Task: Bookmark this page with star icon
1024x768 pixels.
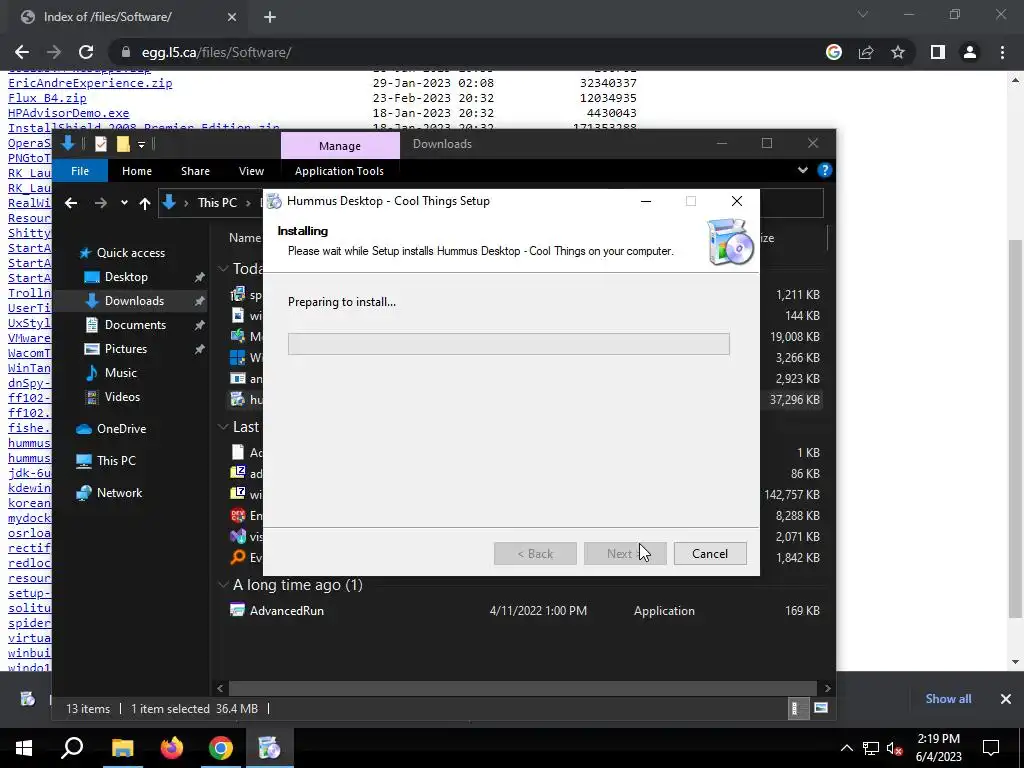Action: click(898, 52)
